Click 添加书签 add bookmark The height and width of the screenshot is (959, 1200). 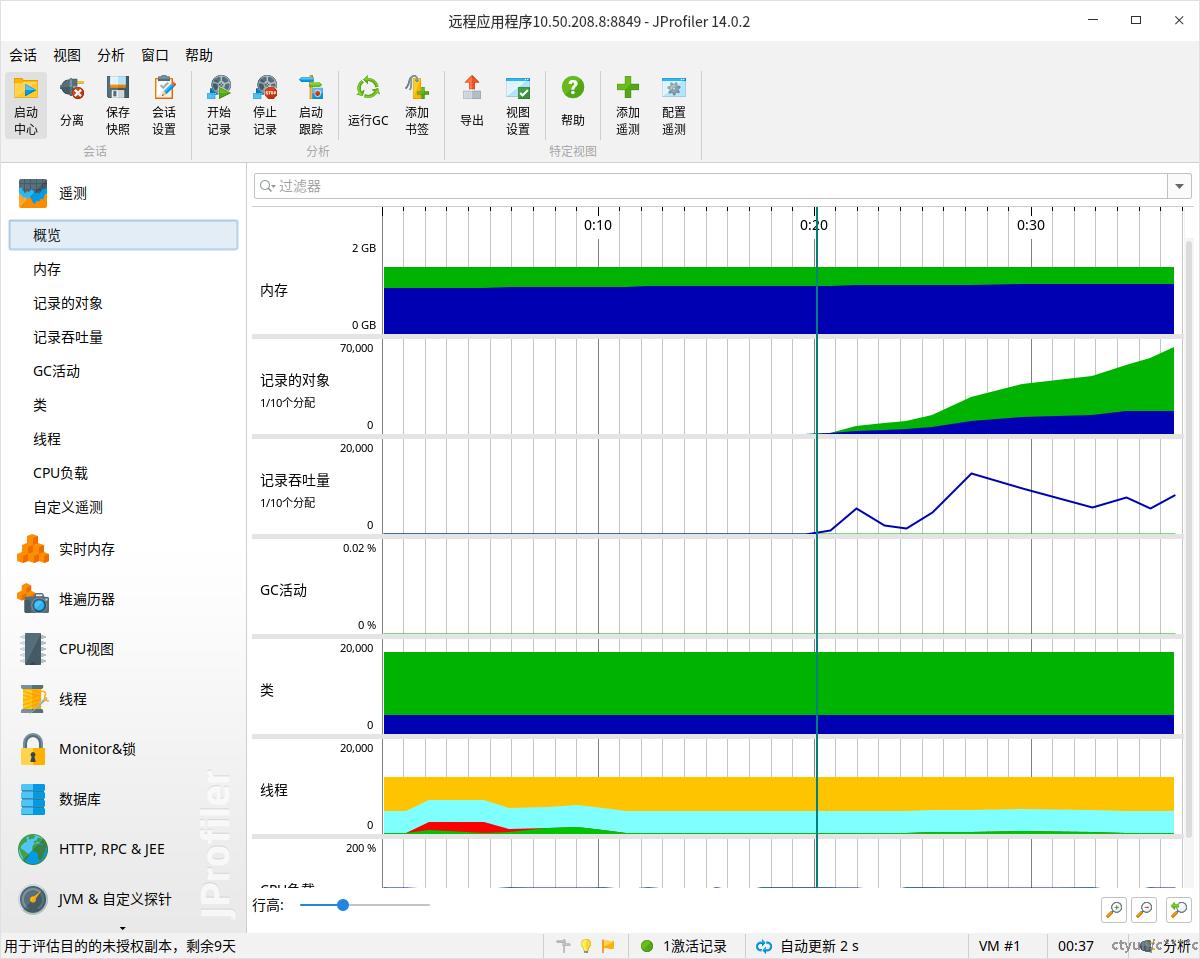(417, 105)
